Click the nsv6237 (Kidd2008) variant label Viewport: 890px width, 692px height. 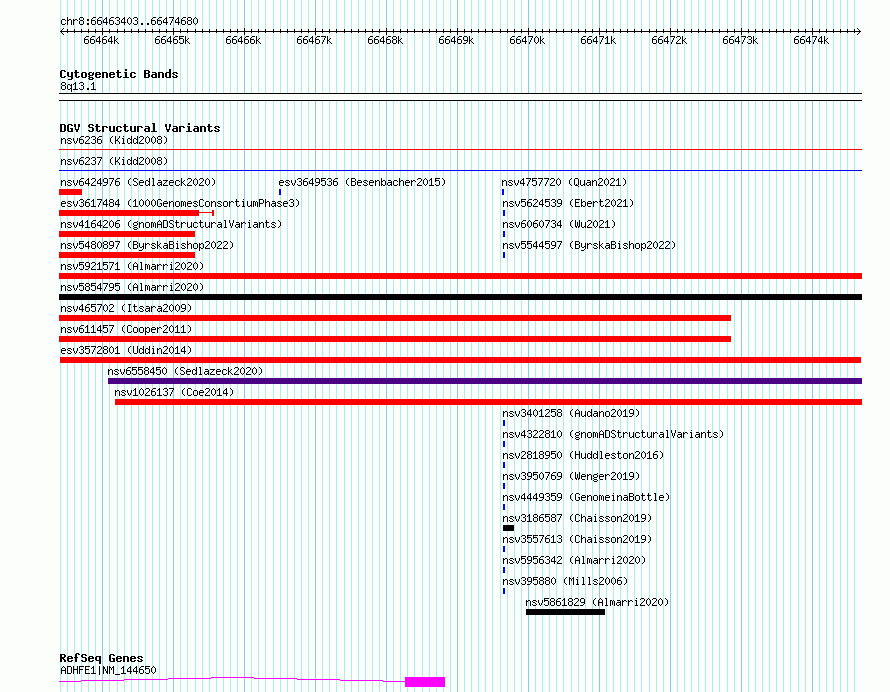point(114,161)
